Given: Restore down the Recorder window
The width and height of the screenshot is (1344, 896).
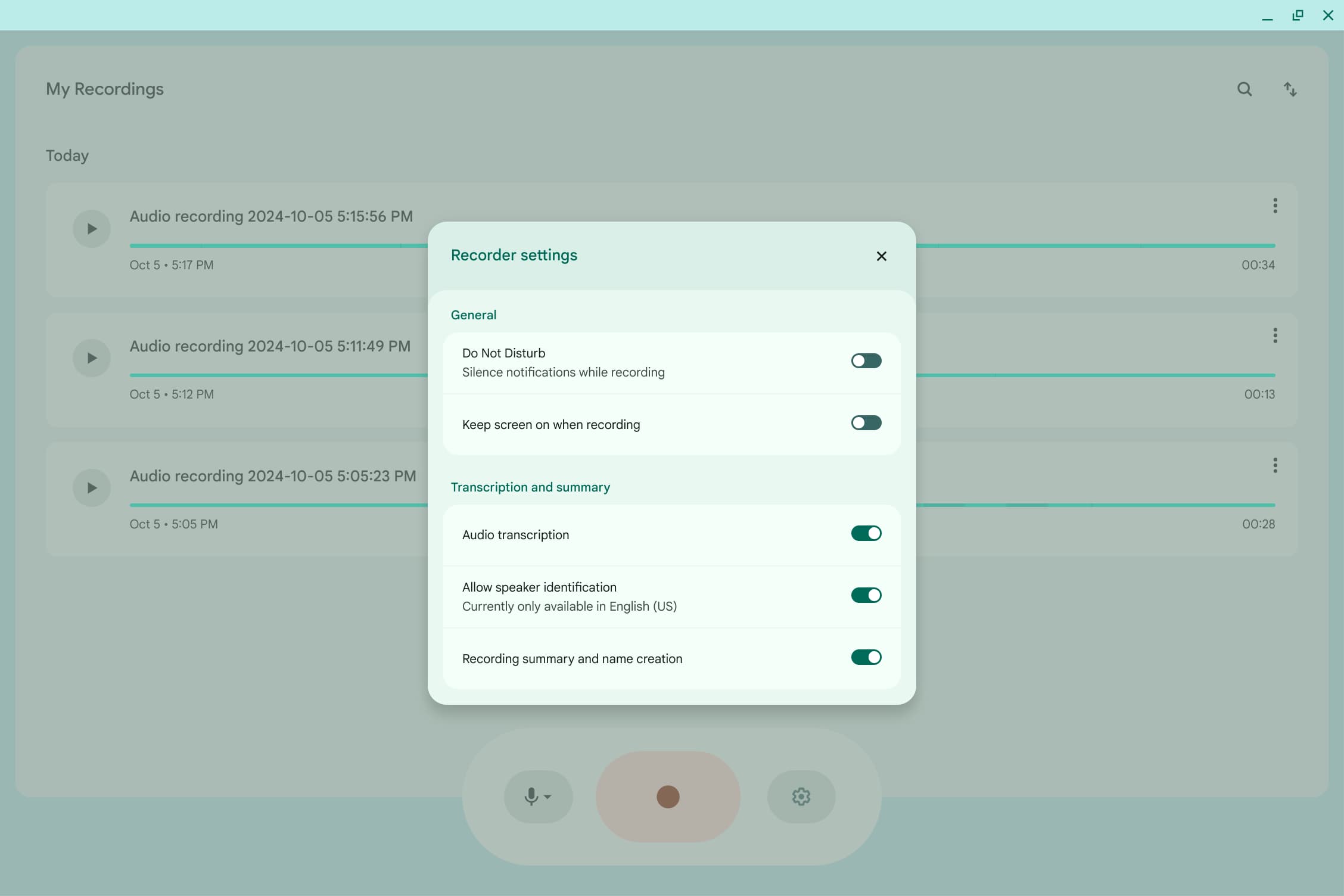Looking at the screenshot, I should pos(1298,15).
